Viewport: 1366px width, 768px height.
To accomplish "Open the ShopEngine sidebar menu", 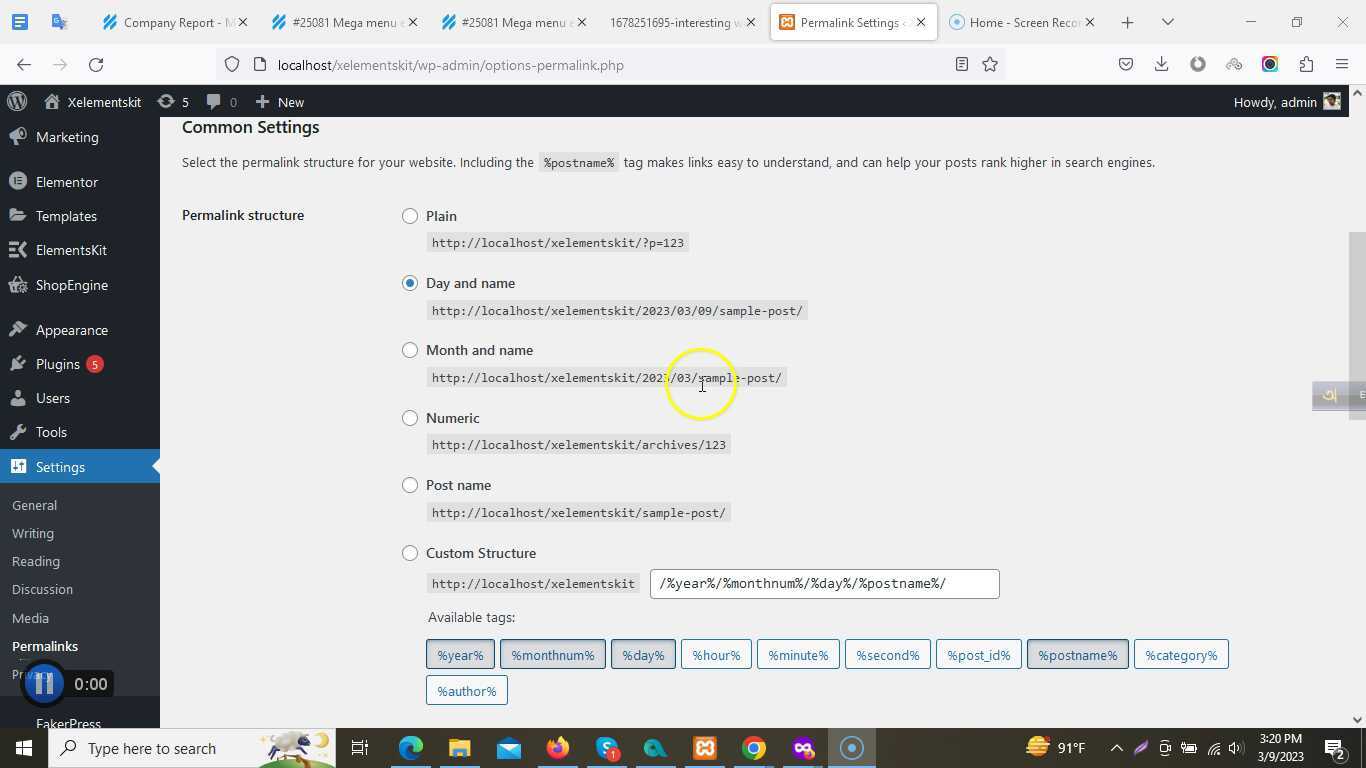I will point(71,285).
